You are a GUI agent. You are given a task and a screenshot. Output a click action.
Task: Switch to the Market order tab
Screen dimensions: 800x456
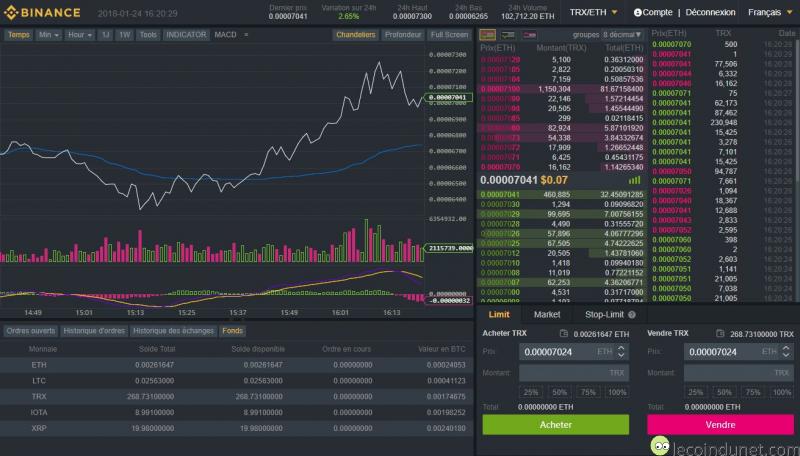(547, 315)
